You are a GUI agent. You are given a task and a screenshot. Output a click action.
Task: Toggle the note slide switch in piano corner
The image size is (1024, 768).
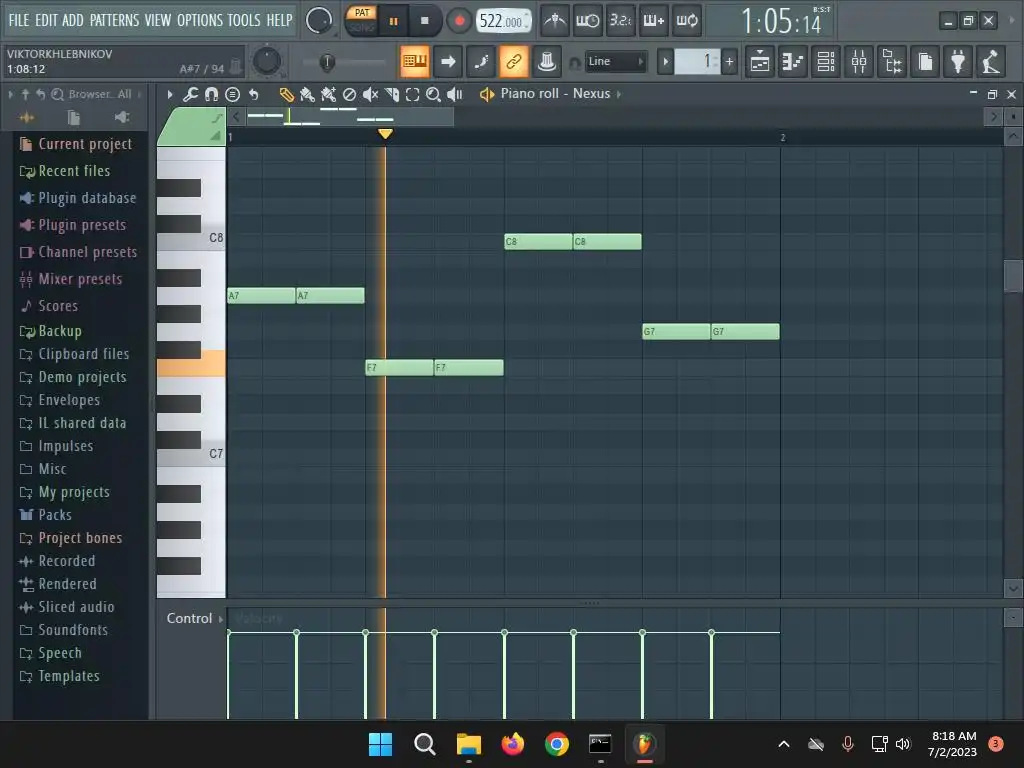pyautogui.click(x=217, y=118)
